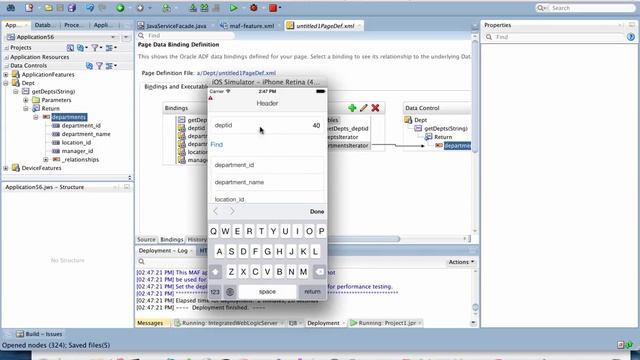This screenshot has height=360, width=640.
Task: Click the Properties panel Find field
Action: [554, 37]
